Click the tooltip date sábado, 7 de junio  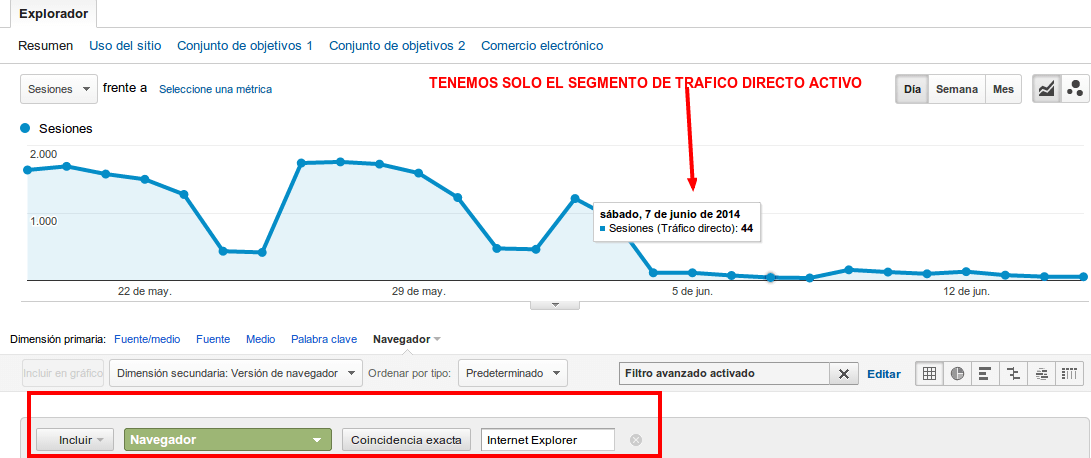[669, 214]
